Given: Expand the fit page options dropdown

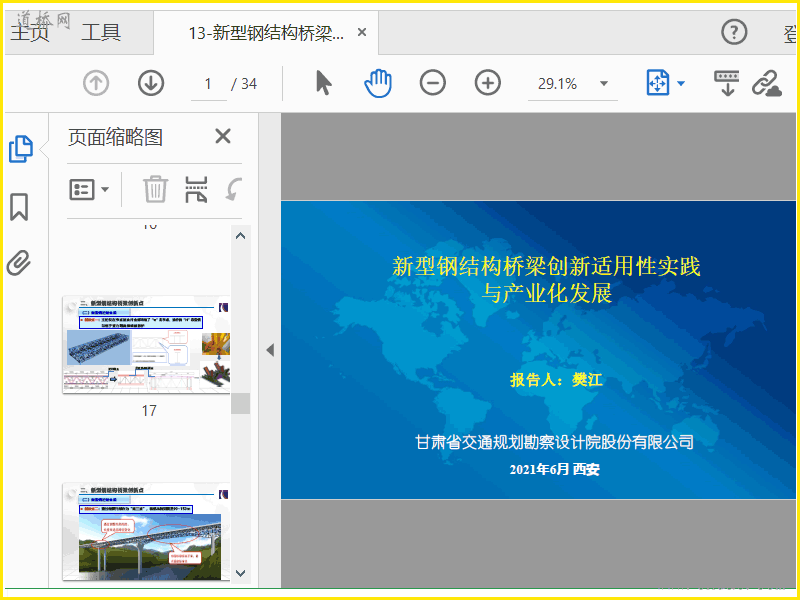Looking at the screenshot, I should (x=681, y=84).
